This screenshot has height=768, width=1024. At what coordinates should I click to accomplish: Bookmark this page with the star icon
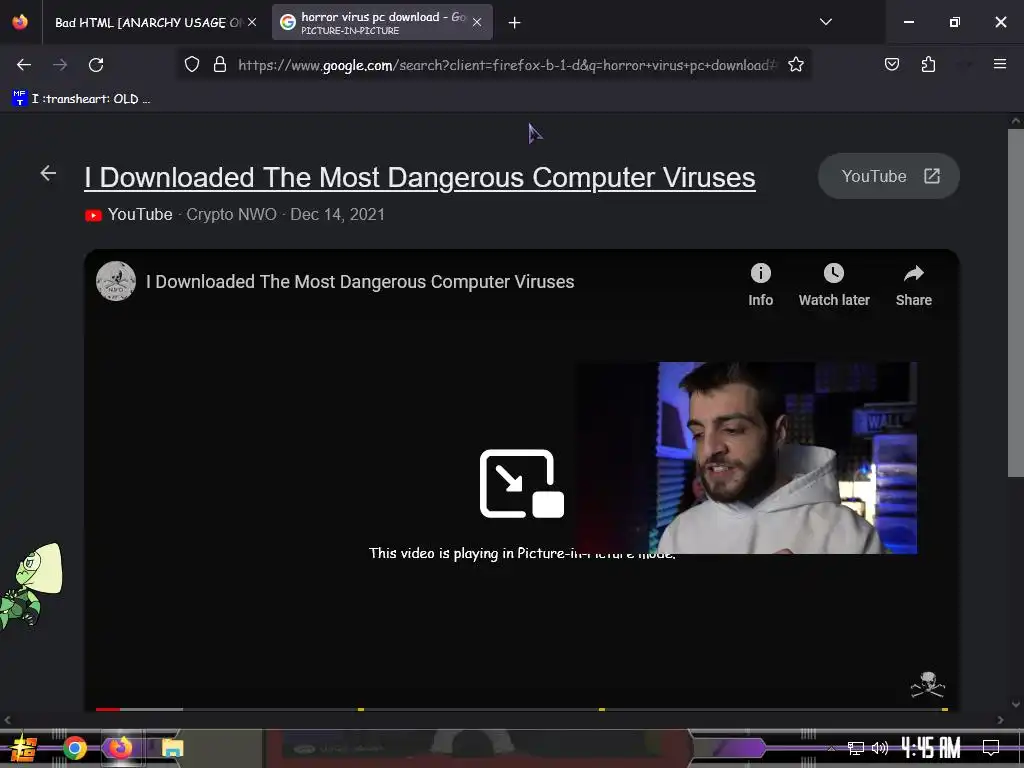795,65
